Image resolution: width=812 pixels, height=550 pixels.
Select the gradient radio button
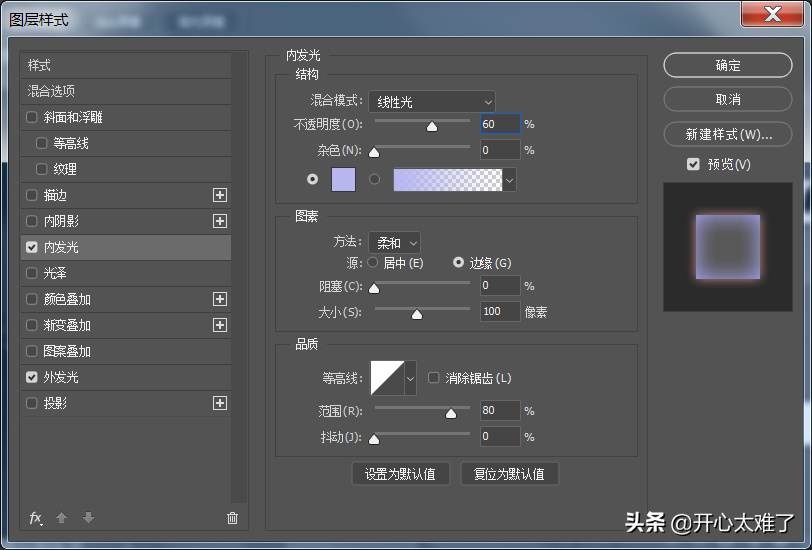click(x=374, y=179)
